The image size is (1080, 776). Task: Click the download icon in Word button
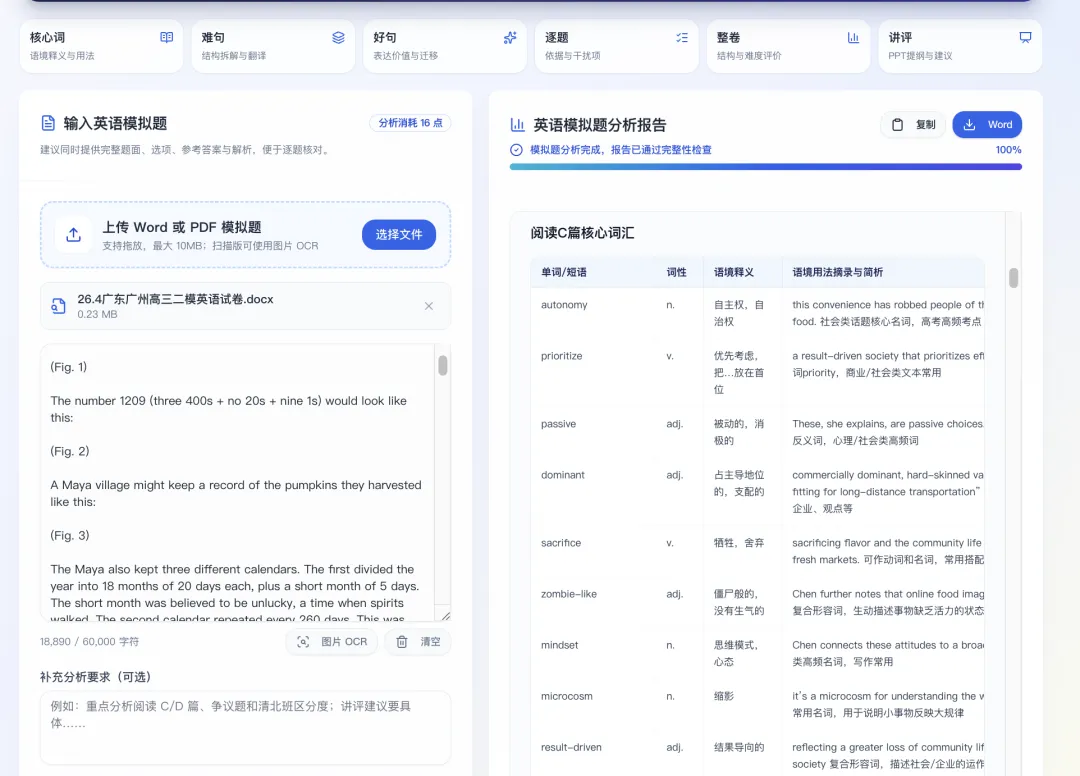tap(969, 125)
